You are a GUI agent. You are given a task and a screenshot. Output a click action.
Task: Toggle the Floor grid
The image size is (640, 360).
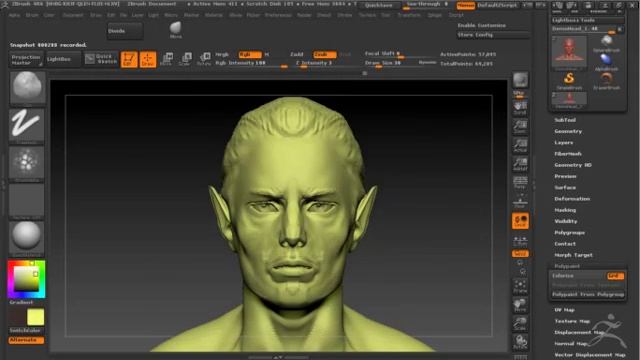coord(520,202)
